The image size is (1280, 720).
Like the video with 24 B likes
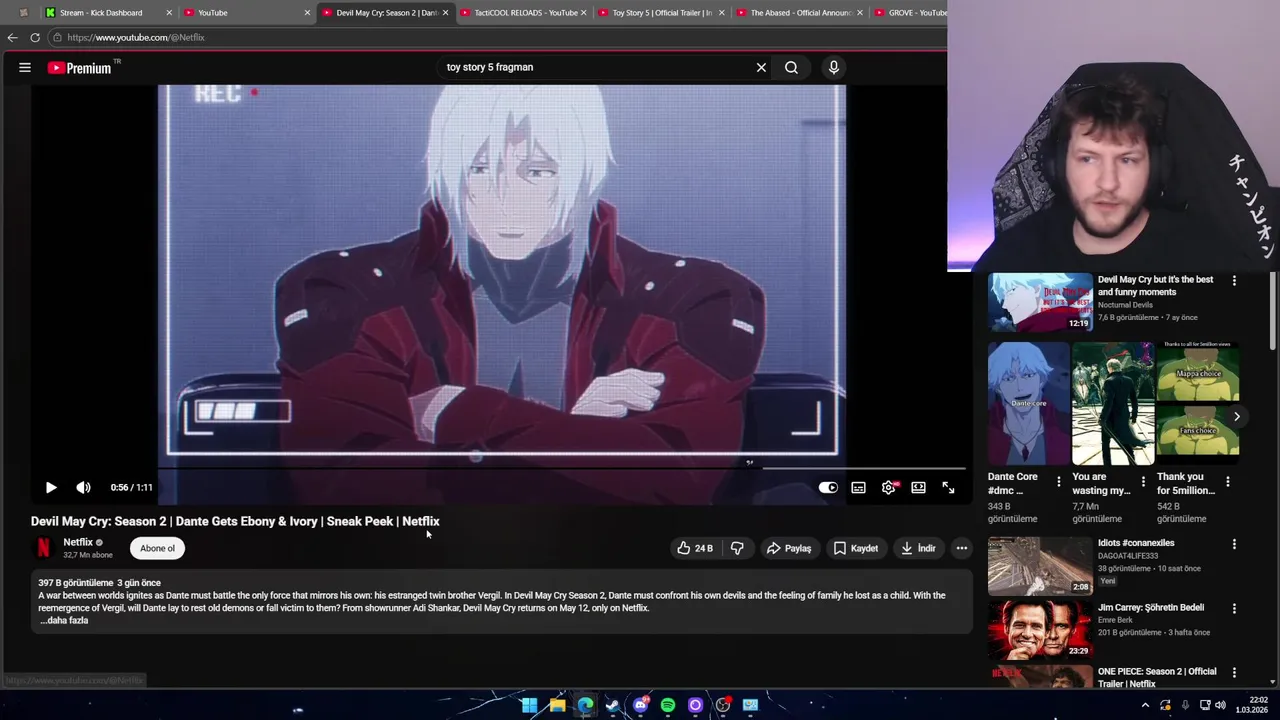coord(695,548)
